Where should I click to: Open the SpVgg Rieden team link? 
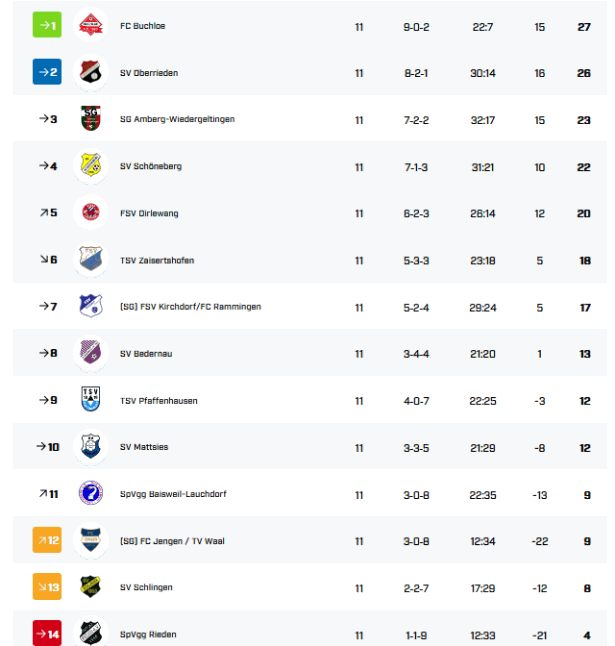[x=147, y=634]
